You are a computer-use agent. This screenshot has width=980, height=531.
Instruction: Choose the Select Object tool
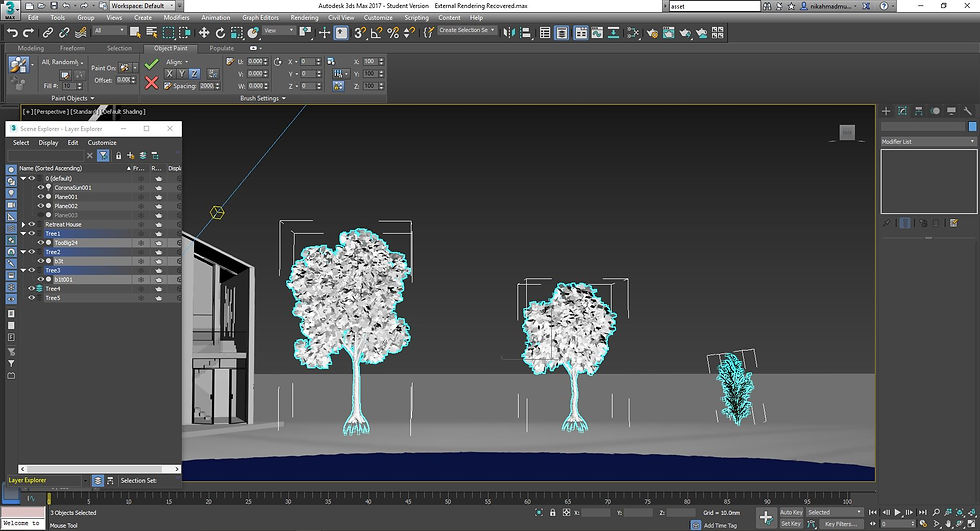coord(135,32)
